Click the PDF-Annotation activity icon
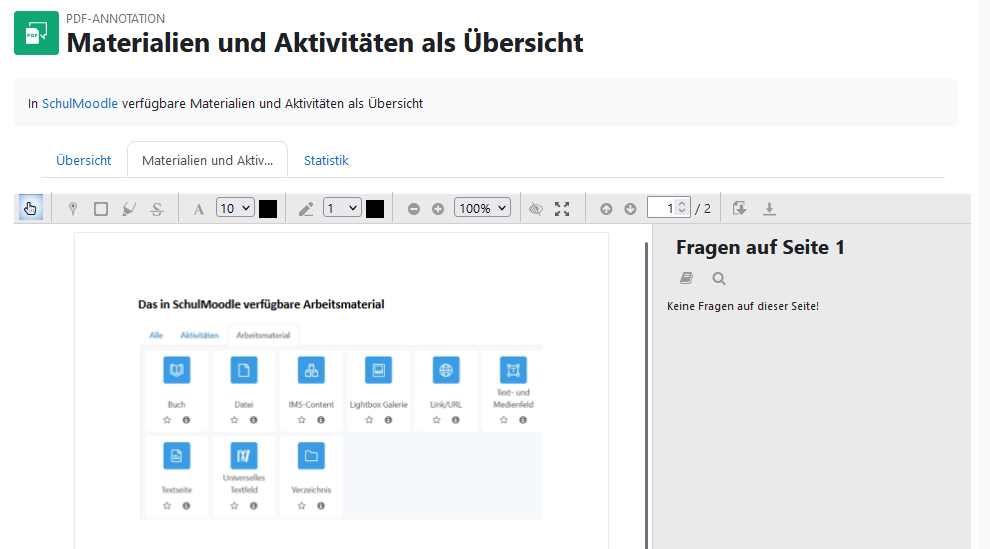Viewport: 990px width, 549px height. (37, 33)
